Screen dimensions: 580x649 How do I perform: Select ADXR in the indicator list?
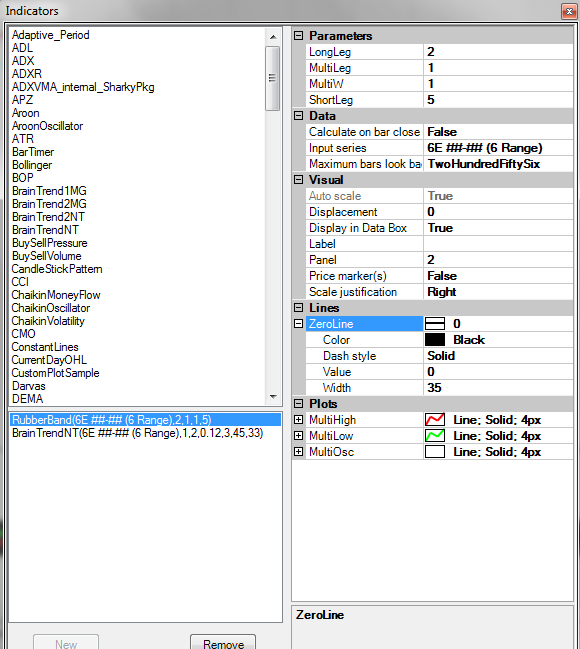(x=27, y=74)
